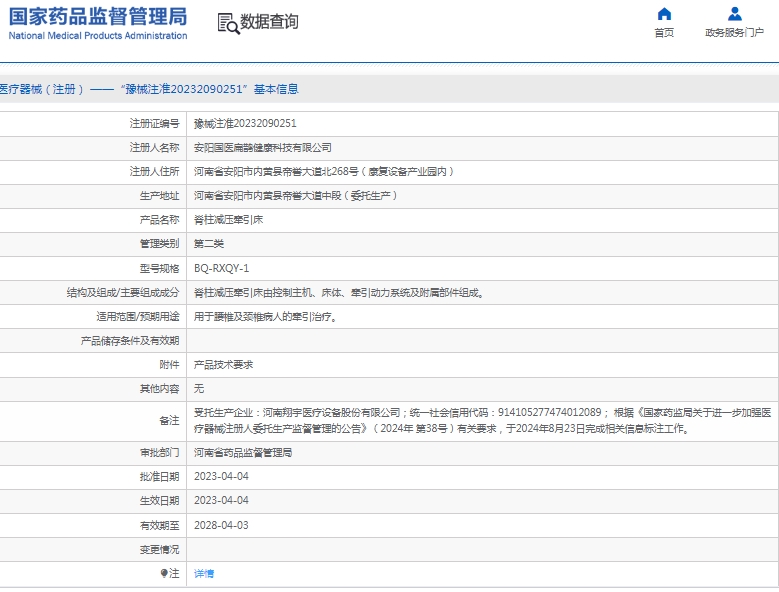Click the bulb icon next to 注
This screenshot has height=592, width=779.
(x=164, y=573)
